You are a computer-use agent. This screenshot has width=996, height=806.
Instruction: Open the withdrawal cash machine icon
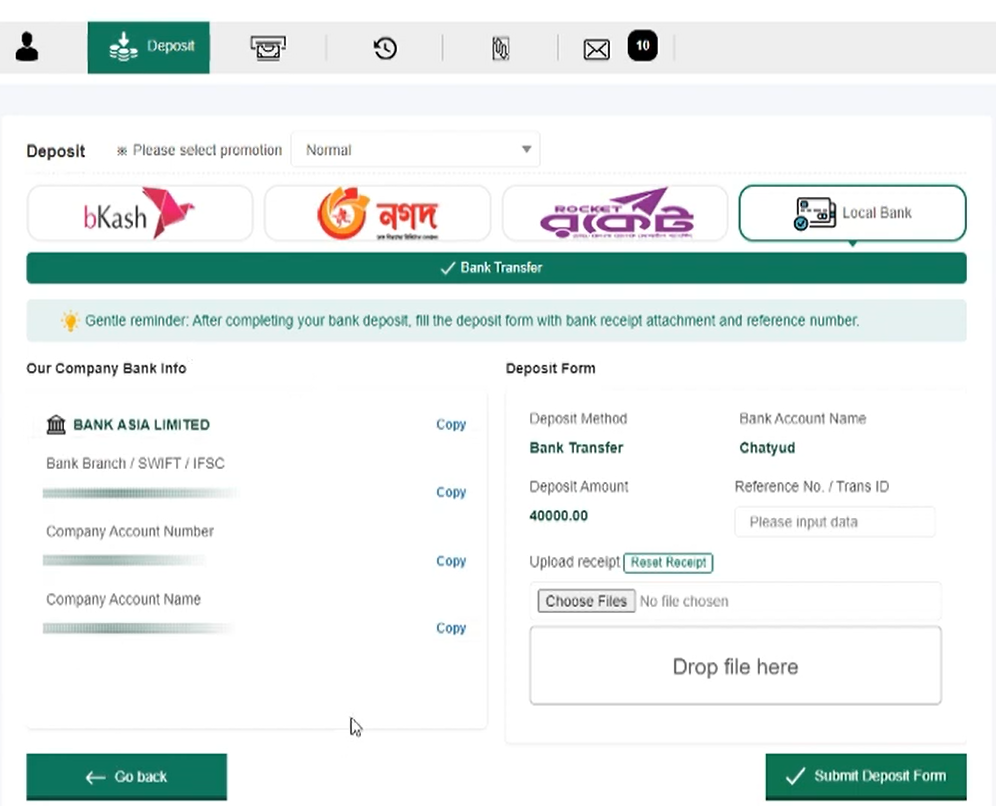pos(267,48)
